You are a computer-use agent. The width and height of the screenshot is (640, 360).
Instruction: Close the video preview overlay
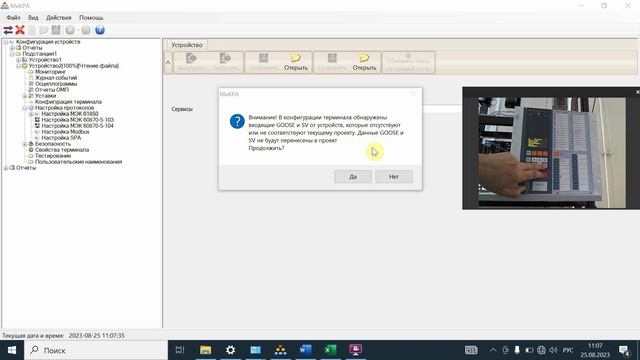pyautogui.click(x=637, y=92)
